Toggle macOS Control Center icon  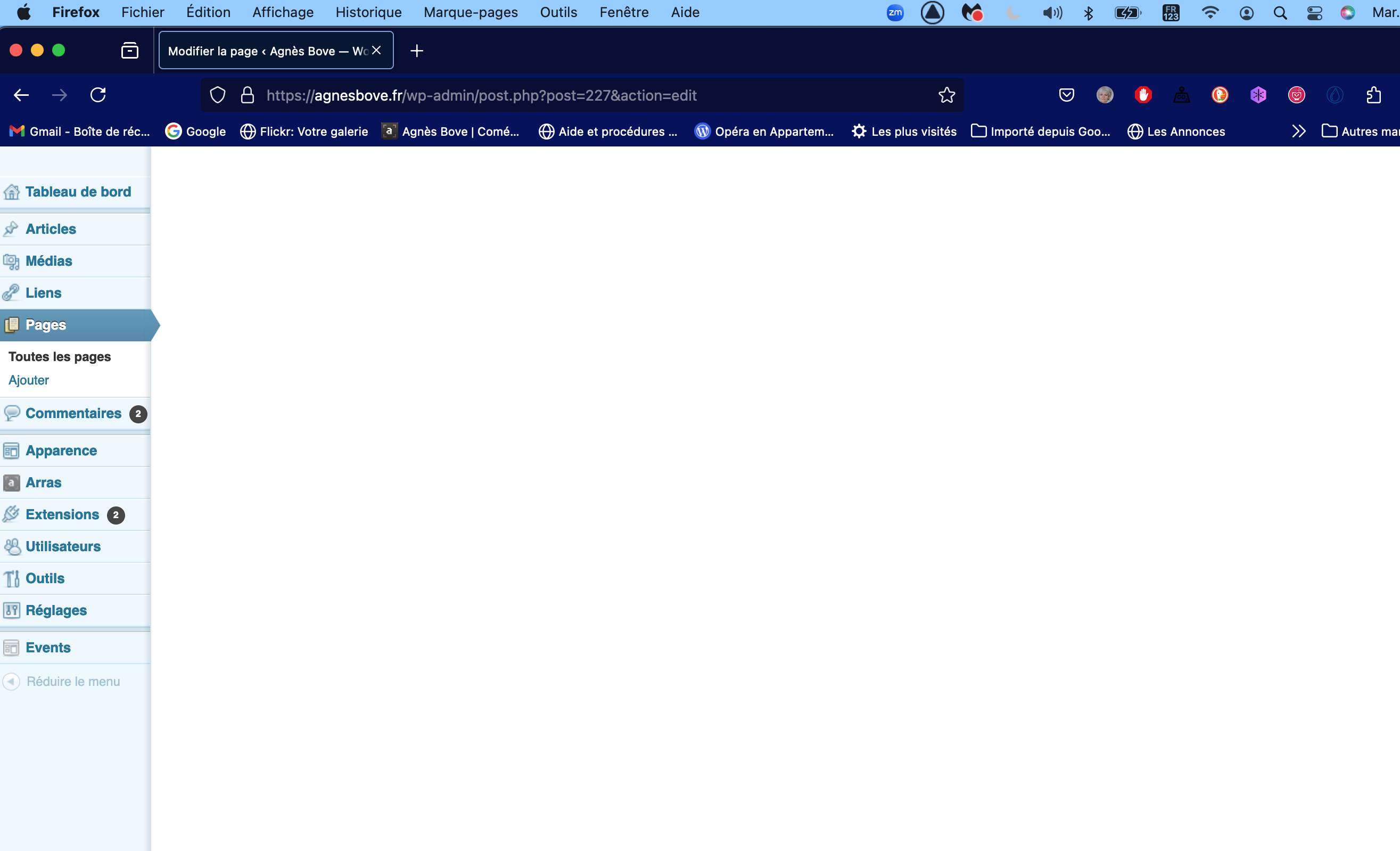[1314, 12]
